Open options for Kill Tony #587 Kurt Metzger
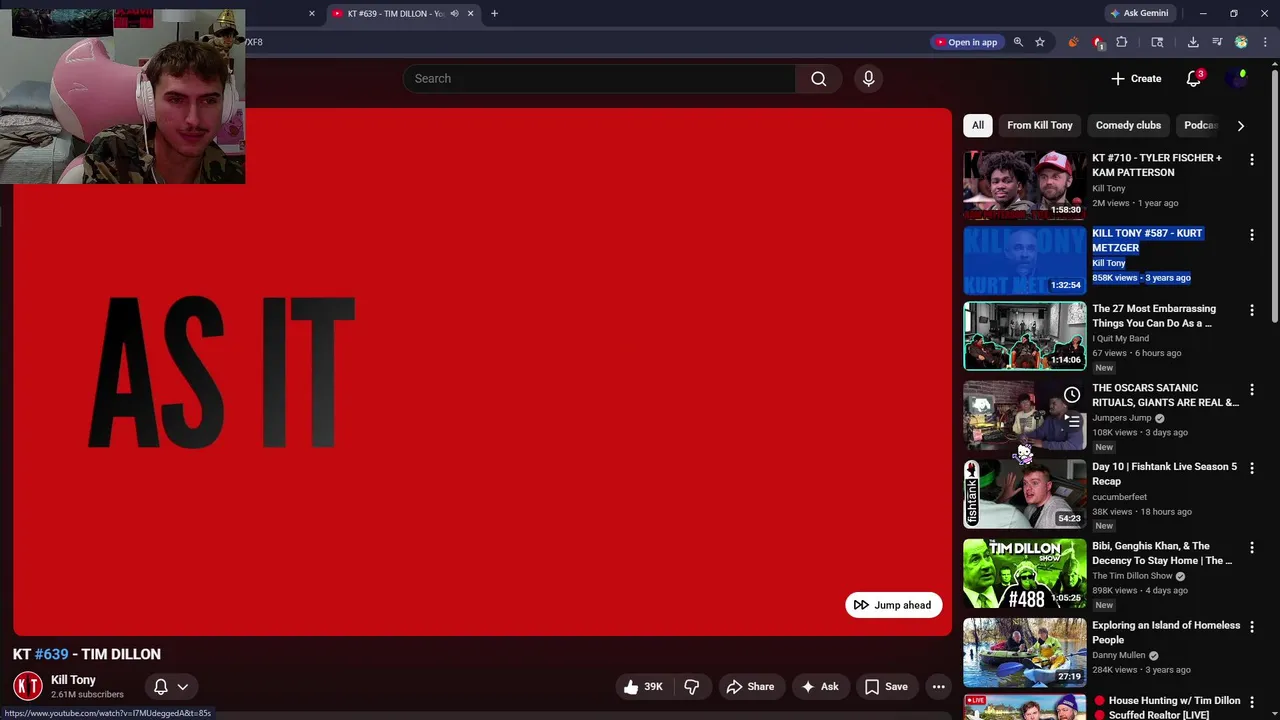Viewport: 1280px width, 720px height. 1251,235
